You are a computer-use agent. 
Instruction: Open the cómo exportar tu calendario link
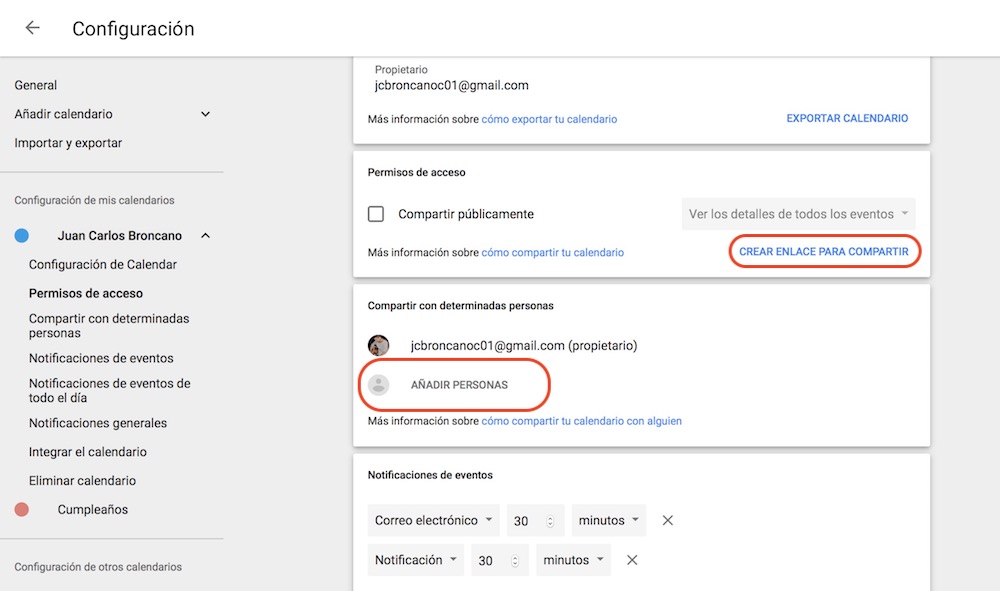tap(549, 119)
